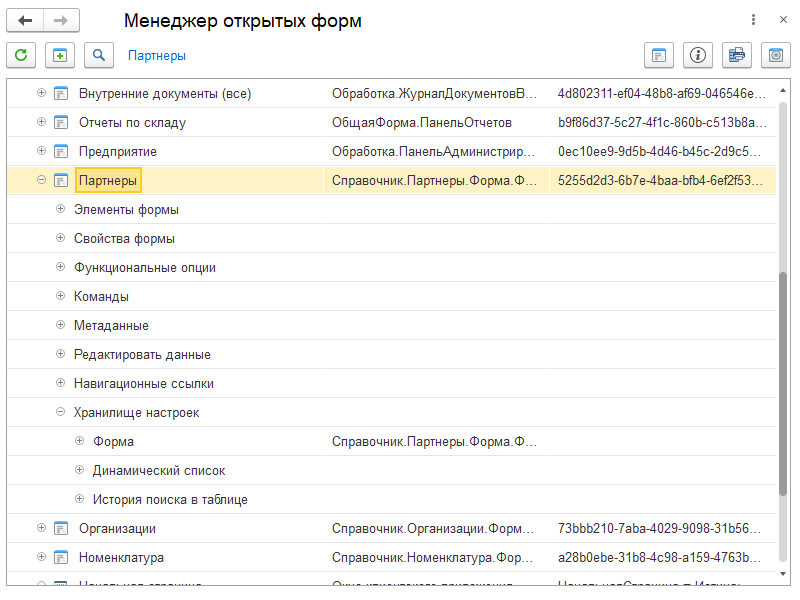Collapse the Партнеры row
Image resolution: width=800 pixels, height=600 pixels.
pyautogui.click(x=41, y=180)
